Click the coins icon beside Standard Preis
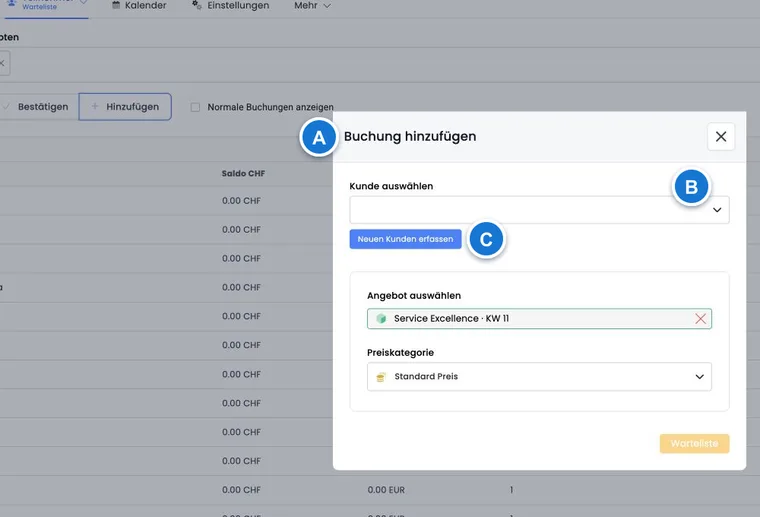This screenshot has width=760, height=517. tap(381, 376)
